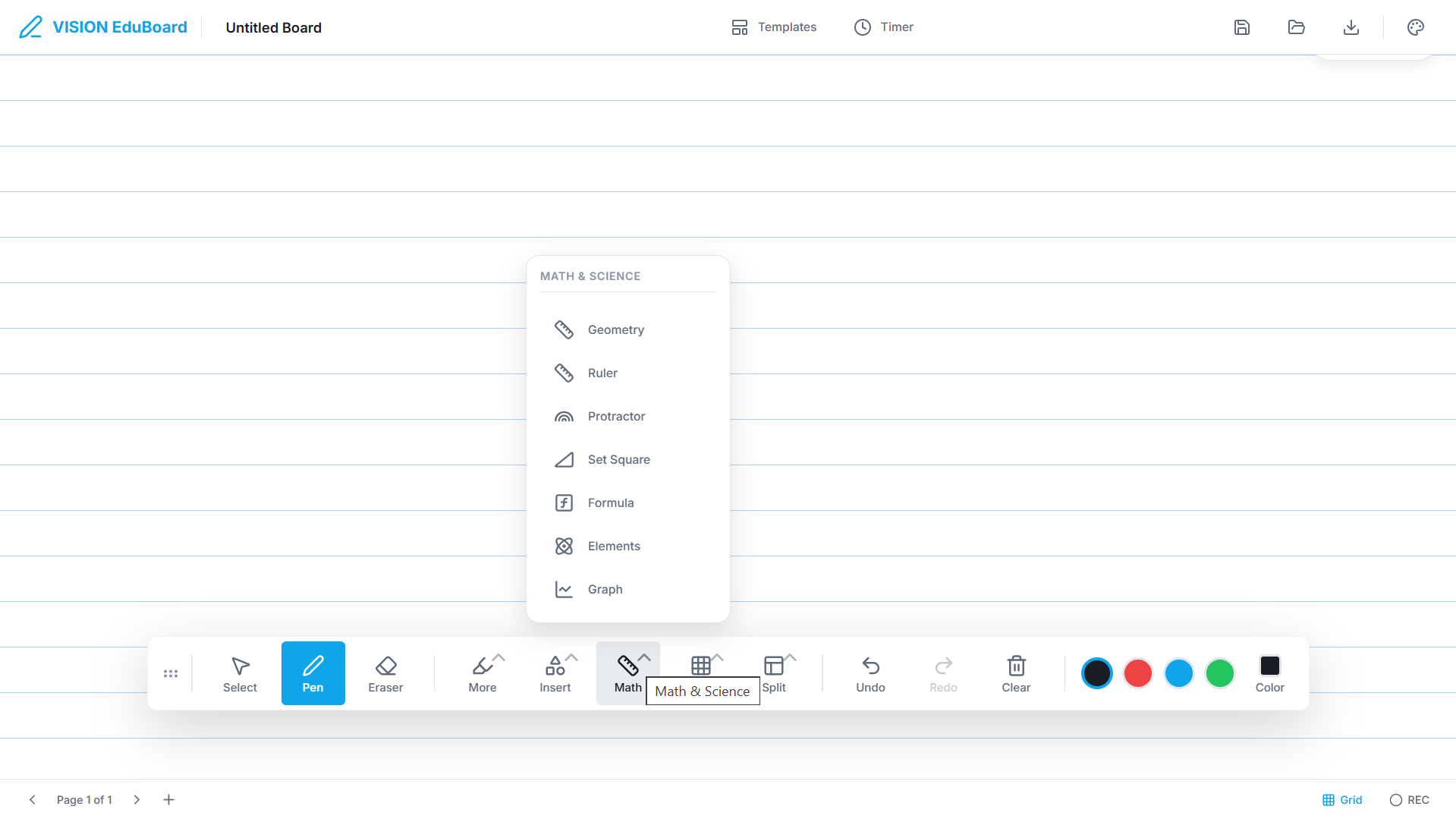Choose Formula from Math & Science menu

click(x=611, y=503)
